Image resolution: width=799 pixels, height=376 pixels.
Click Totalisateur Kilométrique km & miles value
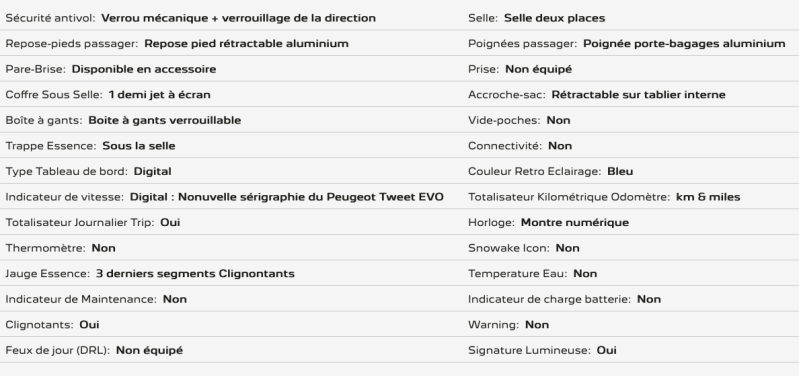pos(708,197)
